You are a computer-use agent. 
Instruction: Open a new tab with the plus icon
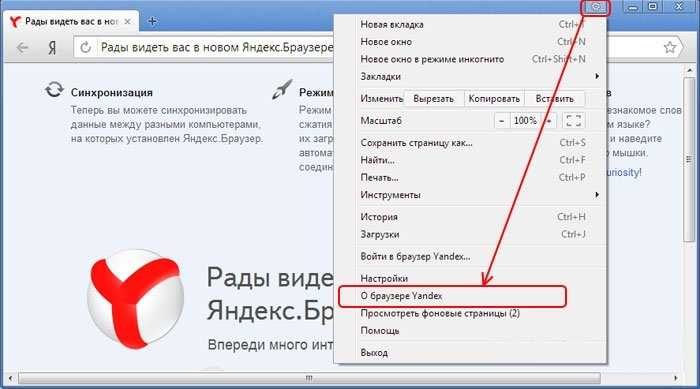point(152,21)
